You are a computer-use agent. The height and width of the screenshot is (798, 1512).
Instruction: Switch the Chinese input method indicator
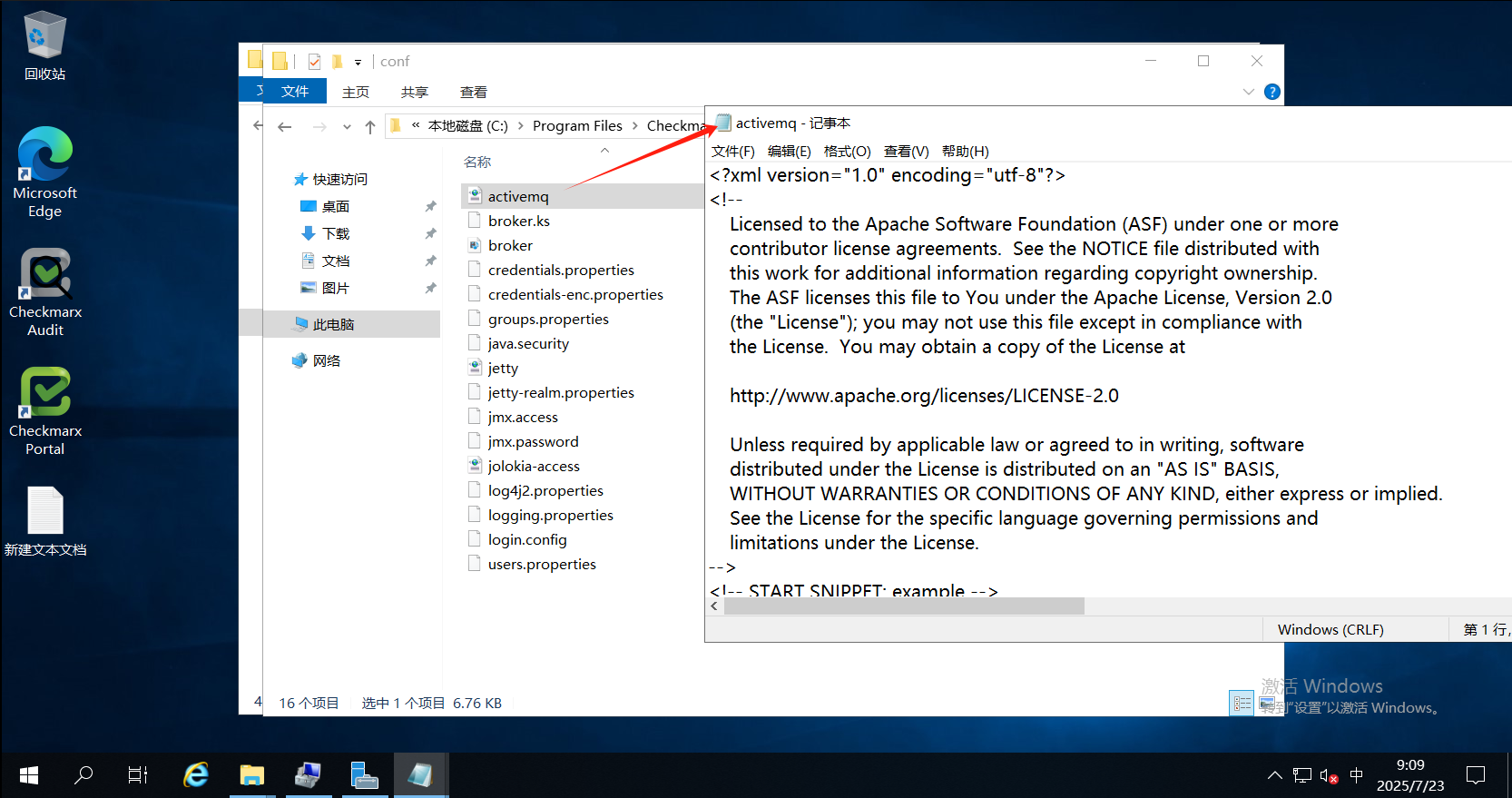pyautogui.click(x=1357, y=776)
